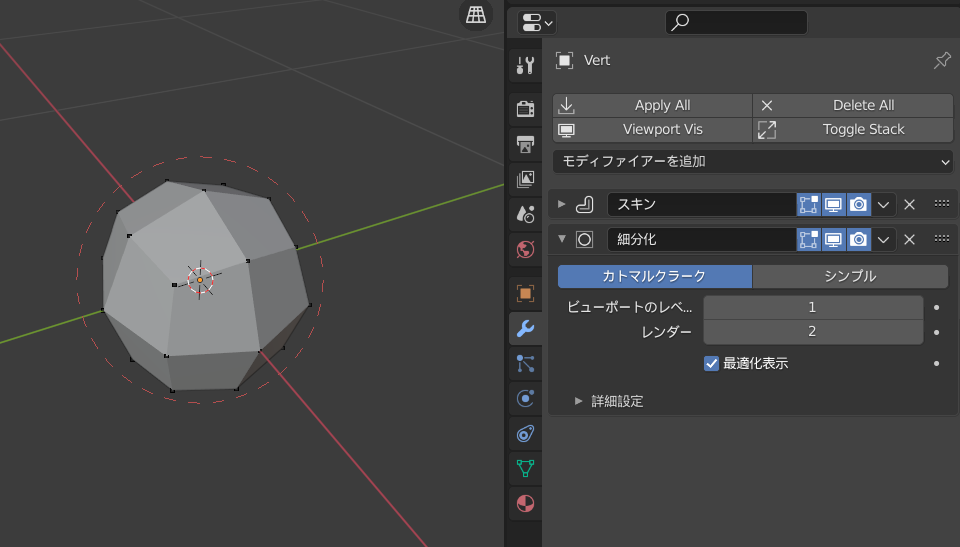Image resolution: width=960 pixels, height=547 pixels.
Task: Click the 3D cursor in the viewport
Action: (200, 280)
